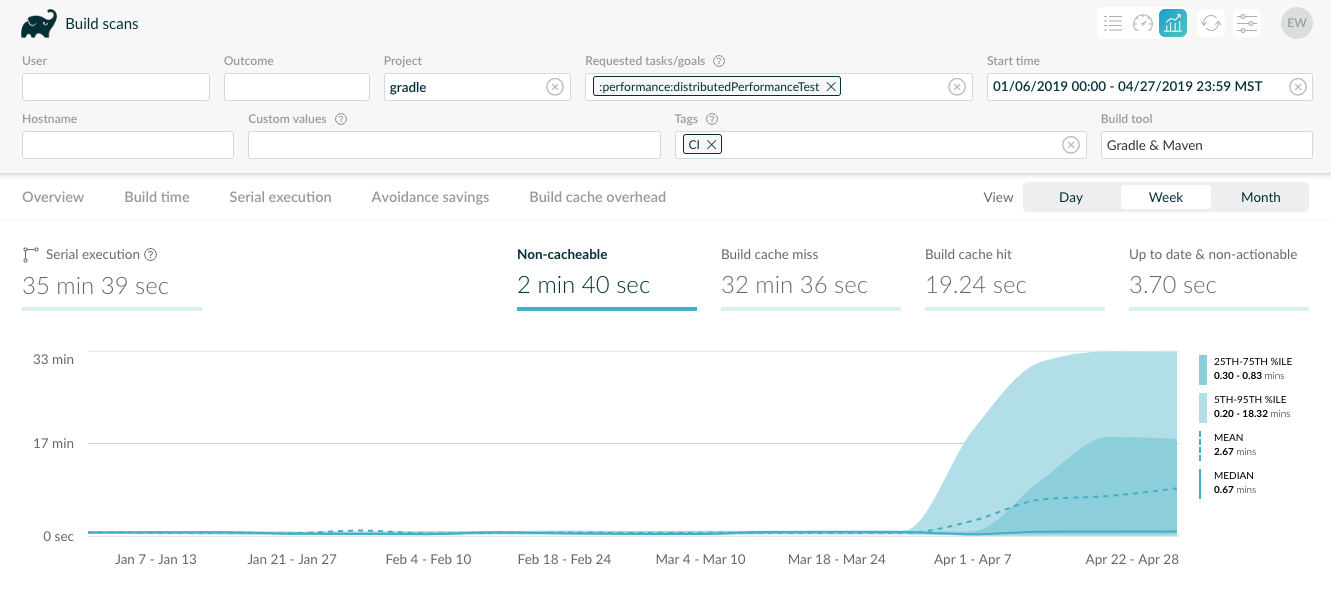Open the Build tool dropdown
1331x604 pixels.
click(x=1206, y=145)
